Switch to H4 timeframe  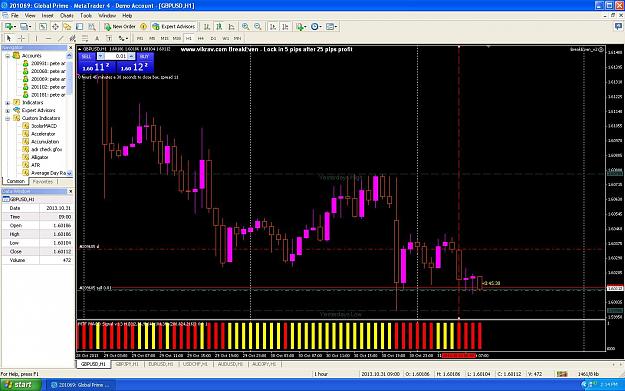201,38
